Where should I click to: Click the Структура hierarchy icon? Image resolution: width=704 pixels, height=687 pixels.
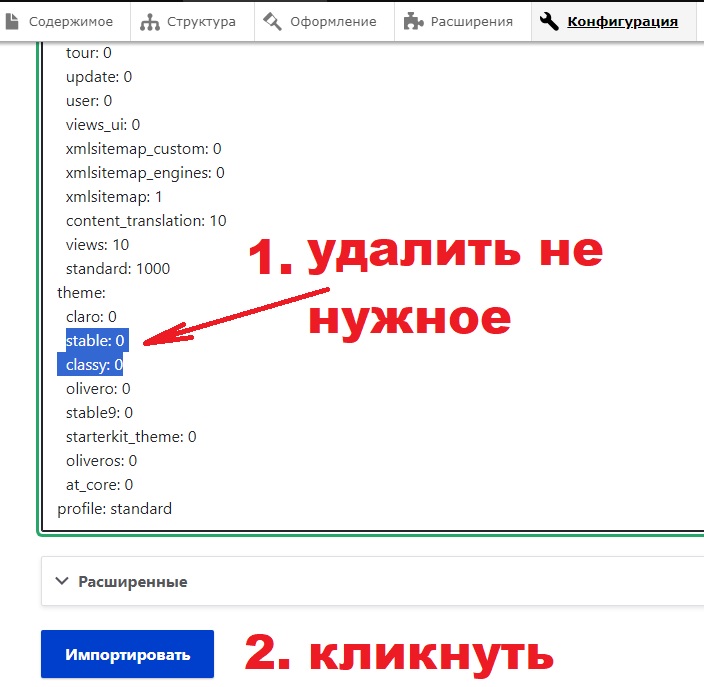click(x=150, y=22)
